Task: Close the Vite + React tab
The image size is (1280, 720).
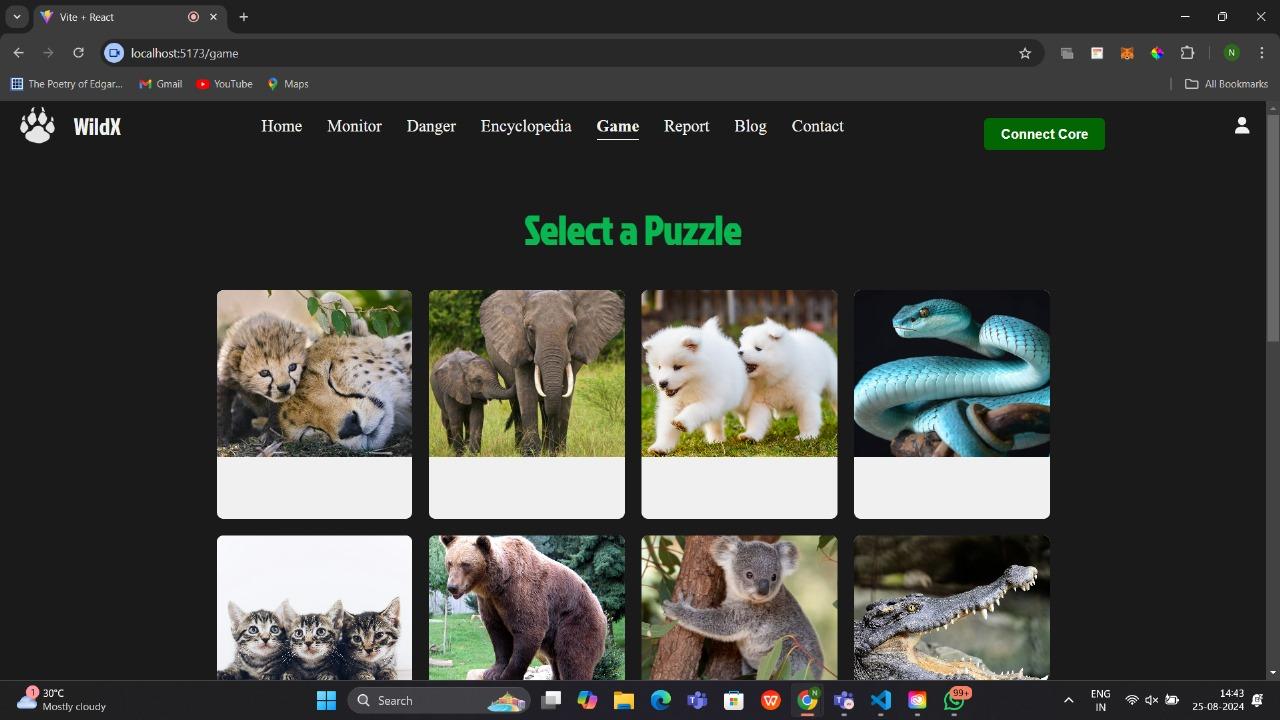Action: coord(213,17)
